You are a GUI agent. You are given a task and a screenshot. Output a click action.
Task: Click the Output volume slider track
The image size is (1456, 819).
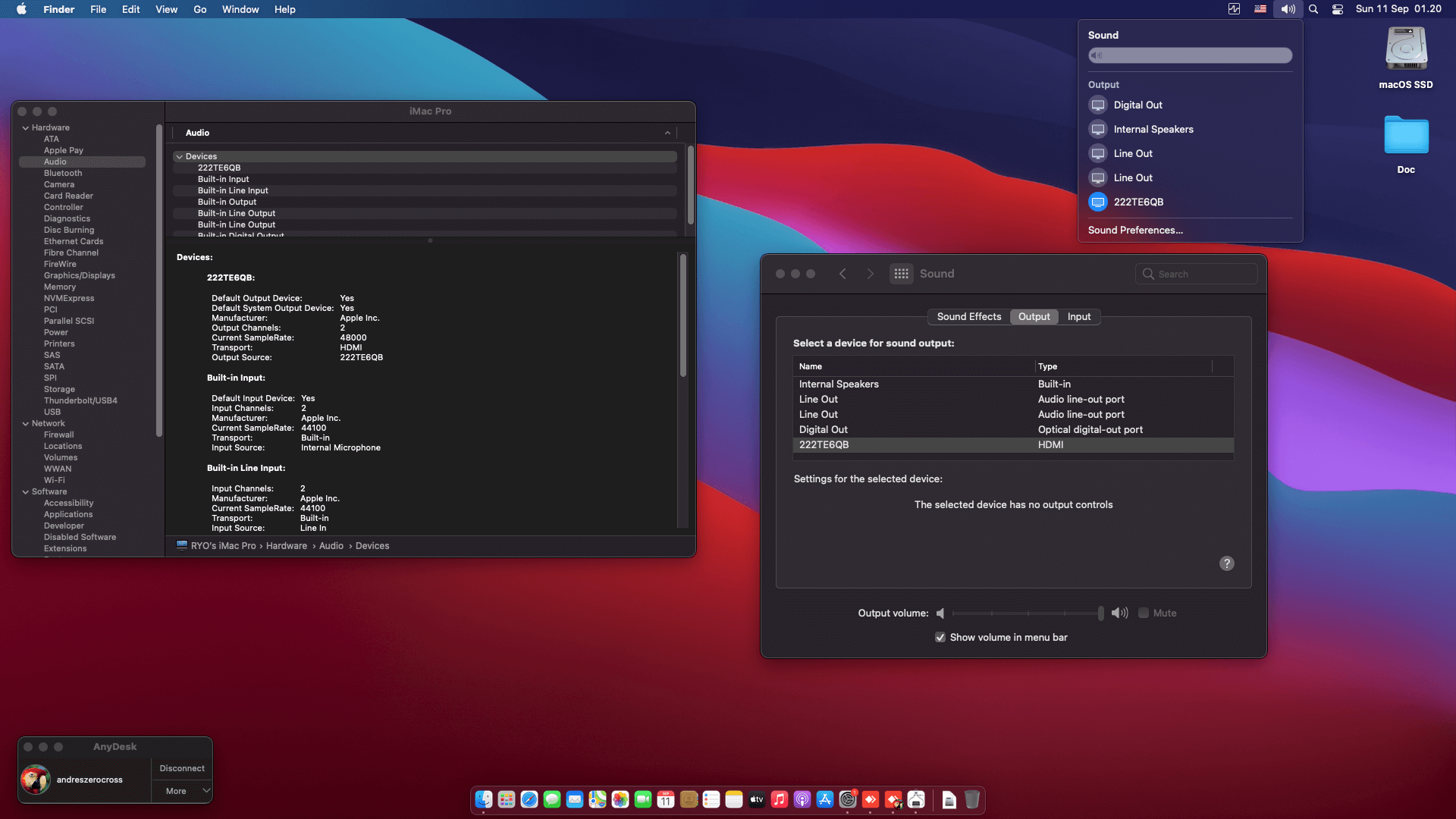[x=1027, y=613]
